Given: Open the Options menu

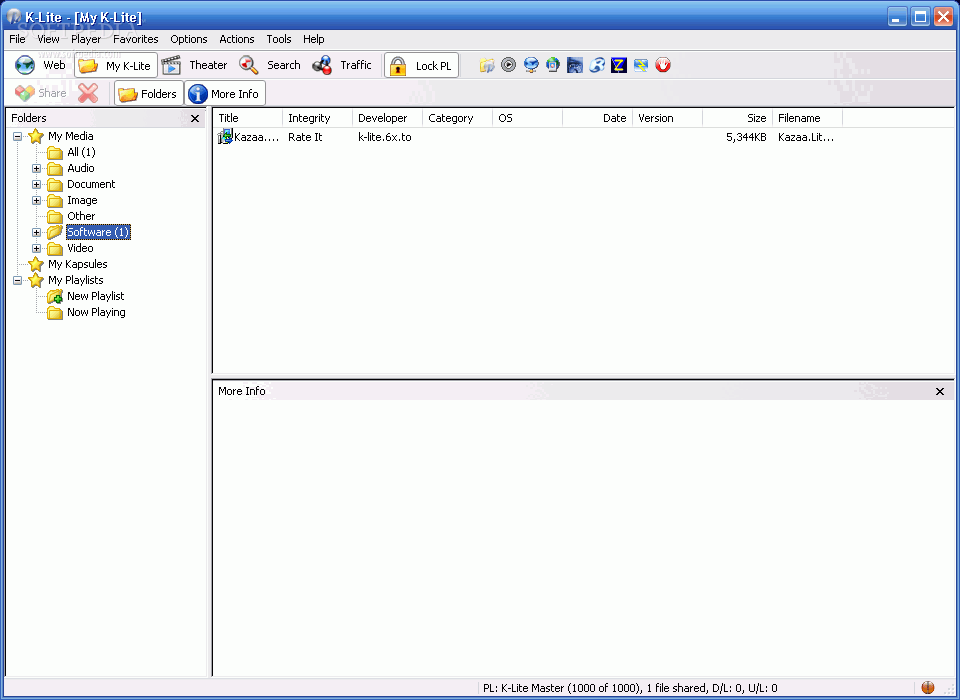Looking at the screenshot, I should click(189, 39).
